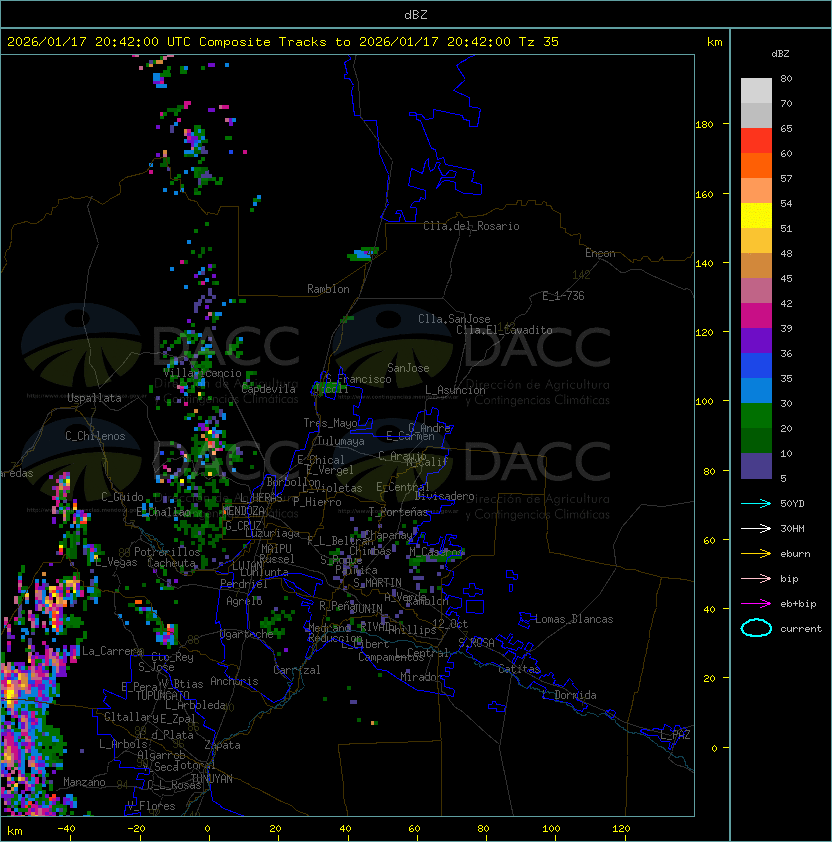This screenshot has width=832, height=842.
Task: Pick the light gray swatch below 80 dBZ
Action: tap(756, 91)
